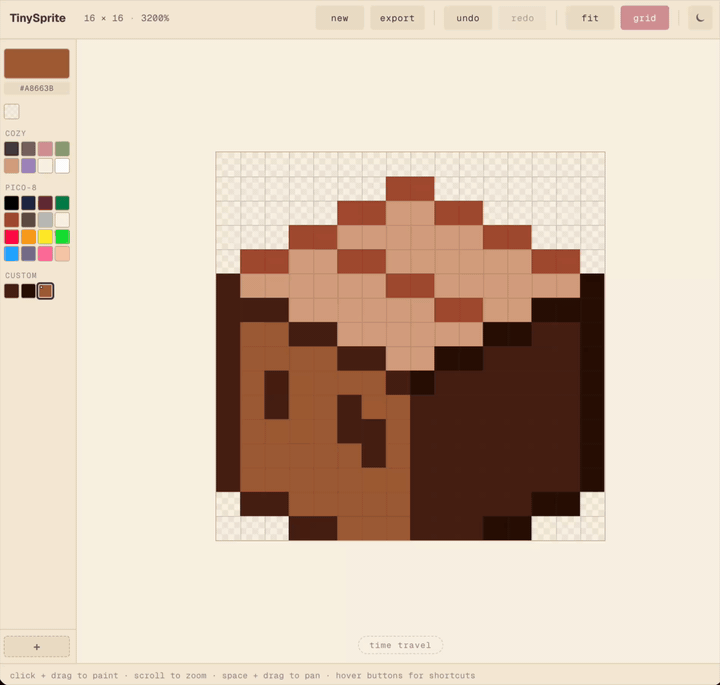720x685 pixels.
Task: Click the current color preview swatch
Action: tap(37, 63)
